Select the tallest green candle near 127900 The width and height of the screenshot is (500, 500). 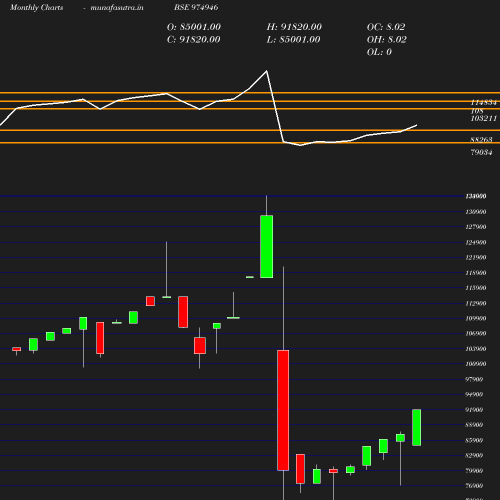click(x=267, y=246)
